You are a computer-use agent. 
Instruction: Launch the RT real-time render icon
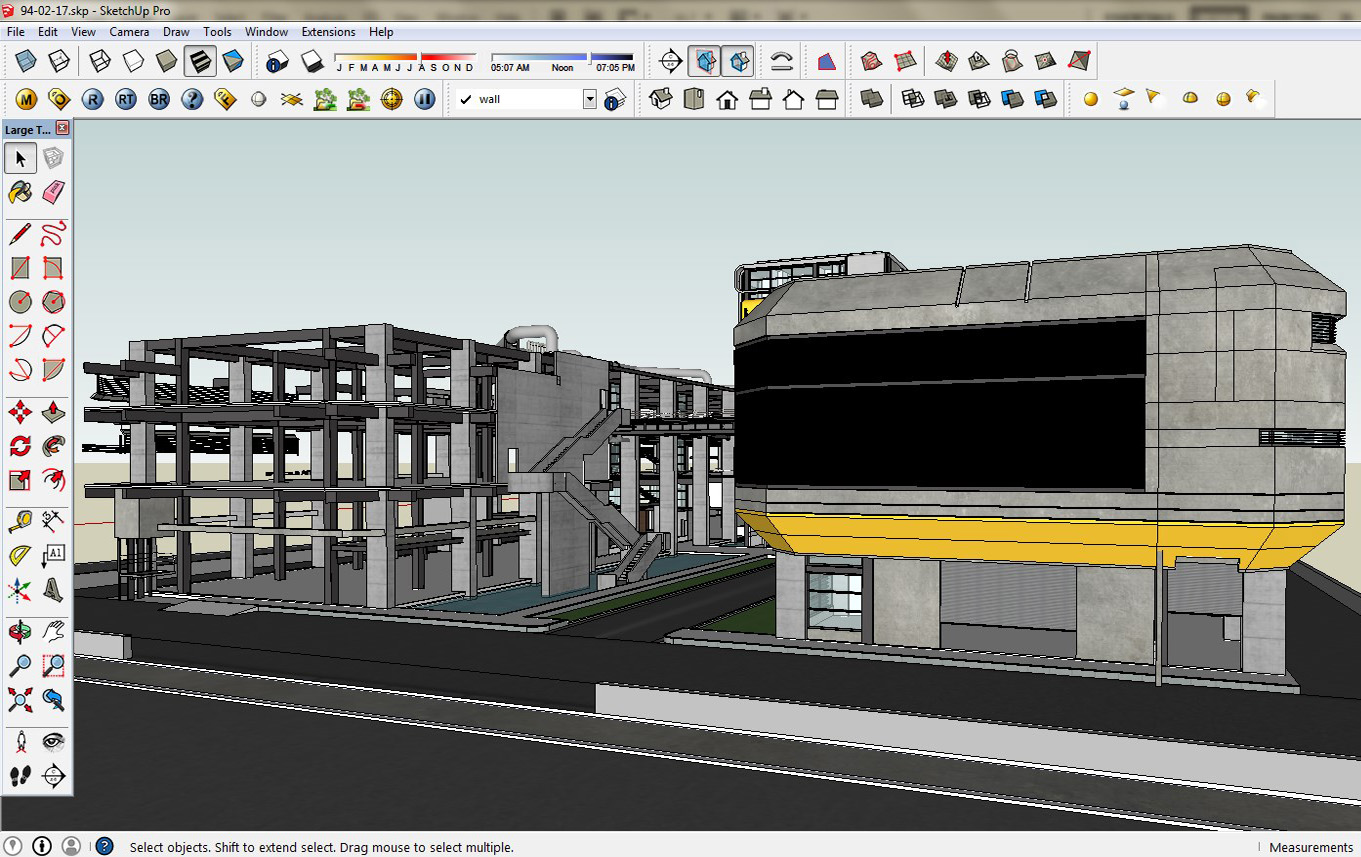(126, 99)
